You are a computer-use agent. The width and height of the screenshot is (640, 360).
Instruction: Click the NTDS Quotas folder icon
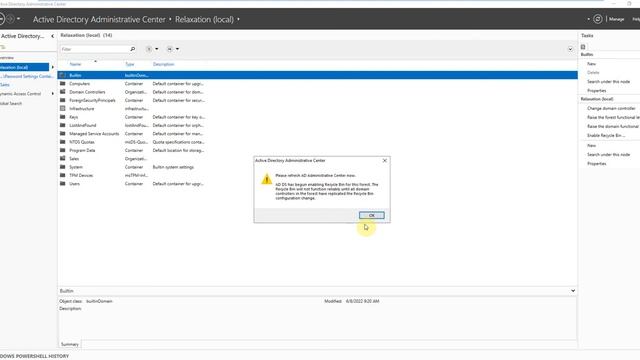[62, 142]
